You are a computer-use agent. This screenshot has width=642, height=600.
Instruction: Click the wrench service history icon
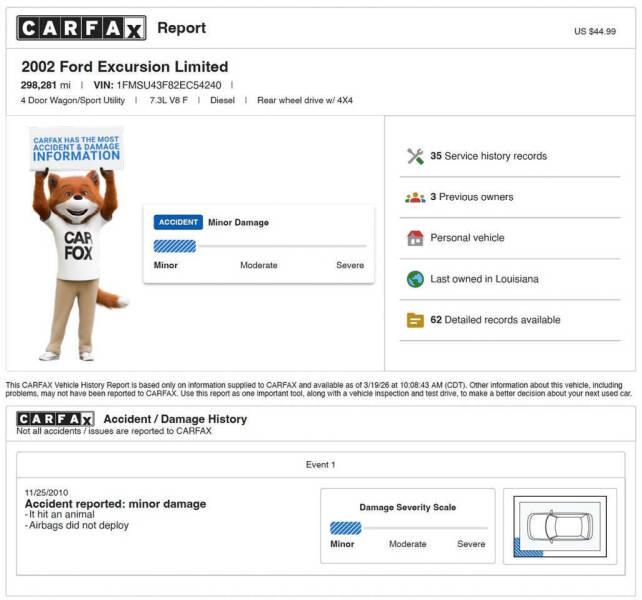[x=415, y=156]
